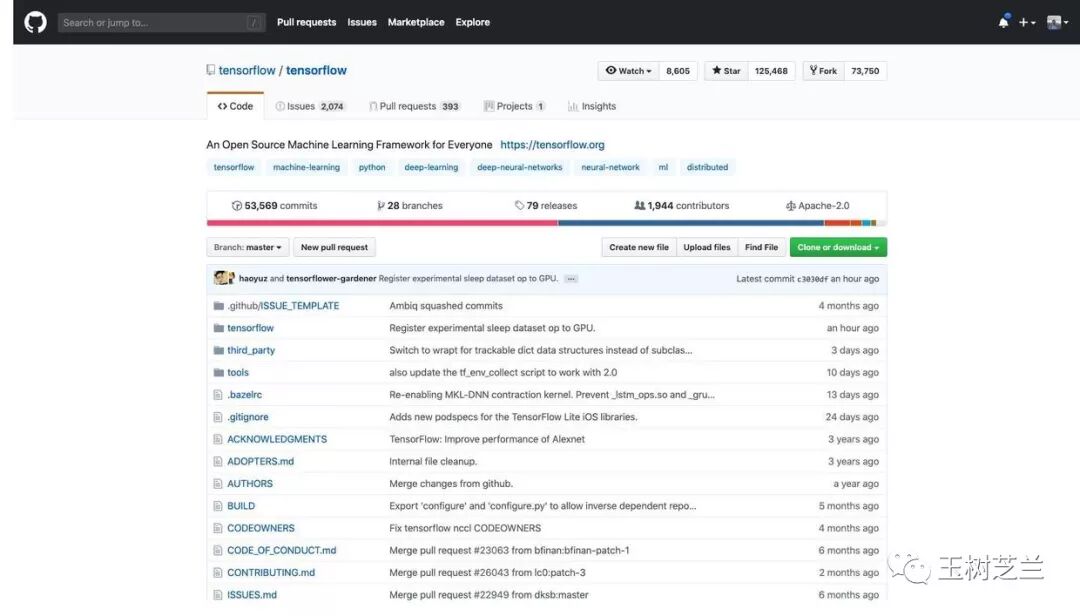This screenshot has width=1080, height=616.
Task: Expand commit message ellipsis button
Action: click(571, 279)
